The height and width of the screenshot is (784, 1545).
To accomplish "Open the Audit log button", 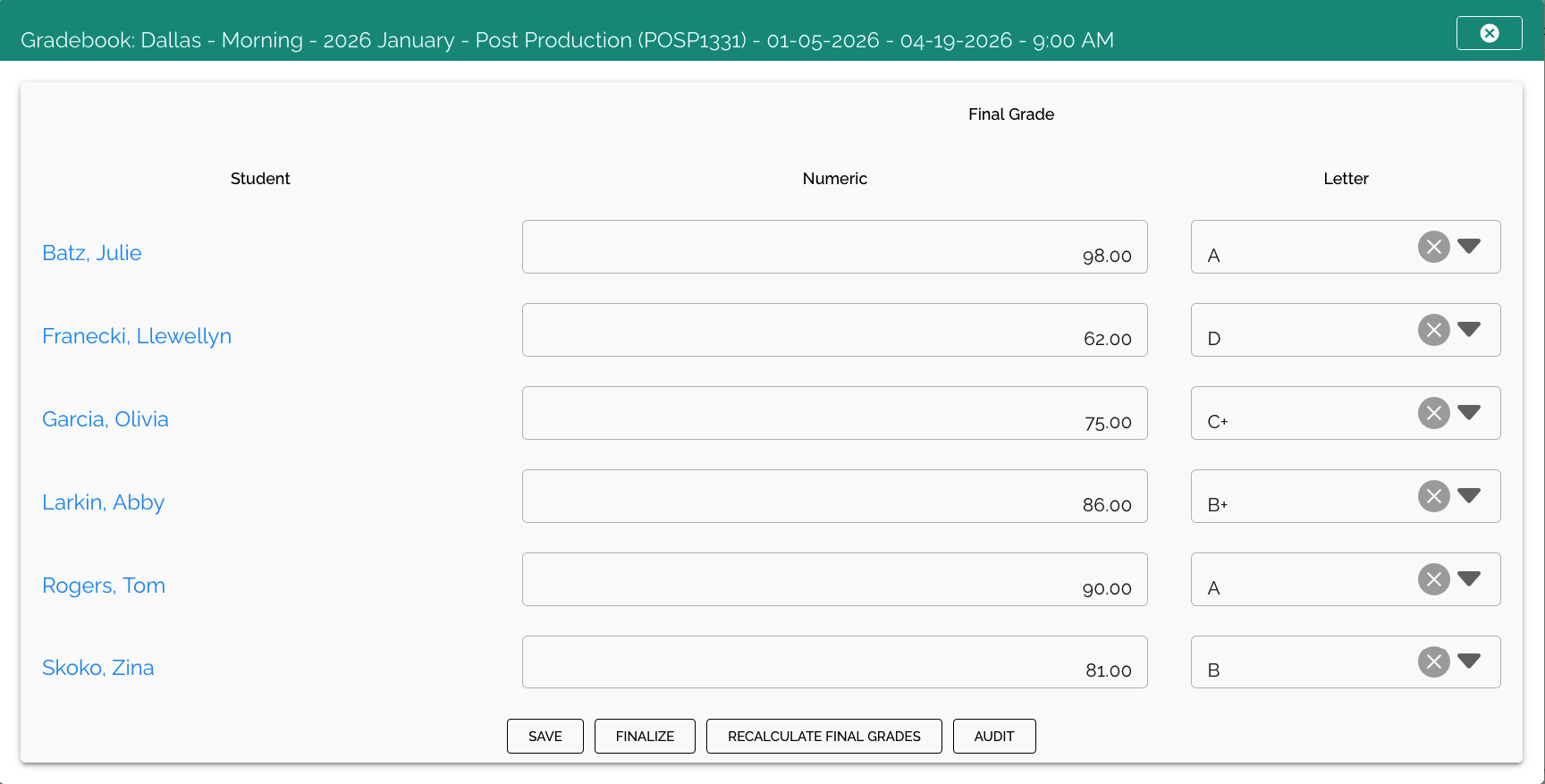I will click(994, 737).
